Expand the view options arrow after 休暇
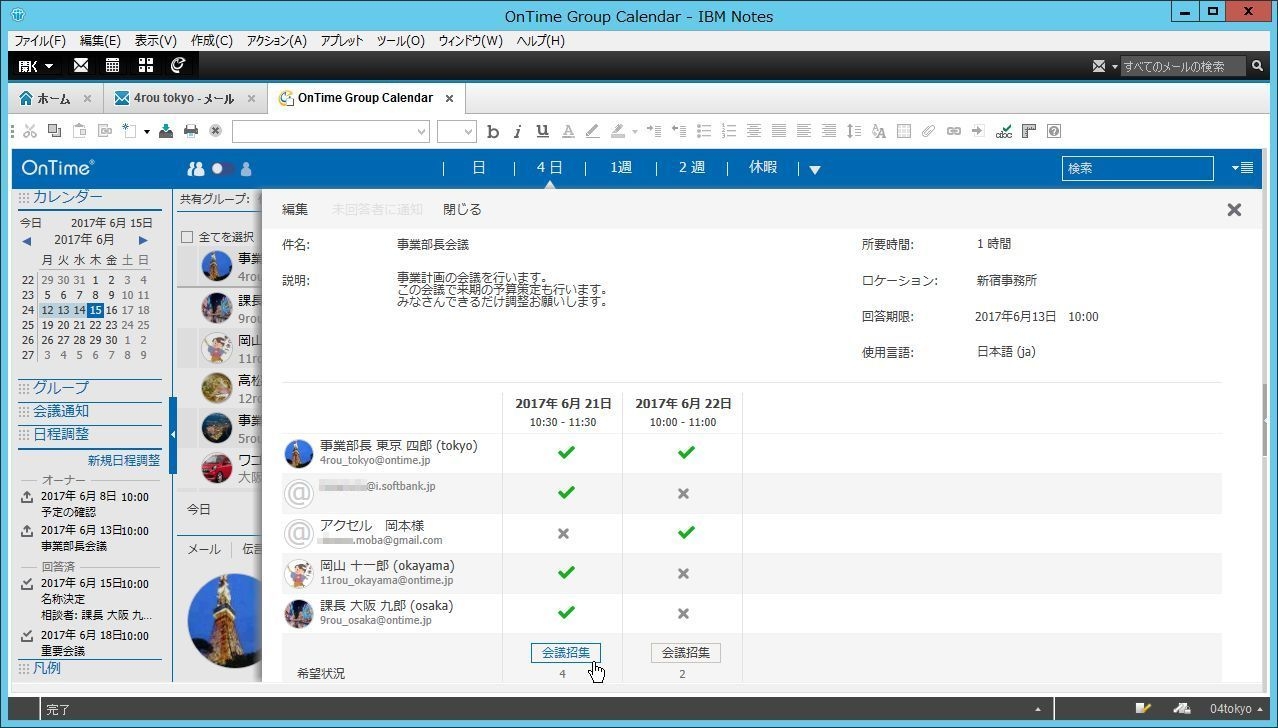The width and height of the screenshot is (1278, 728). point(814,169)
